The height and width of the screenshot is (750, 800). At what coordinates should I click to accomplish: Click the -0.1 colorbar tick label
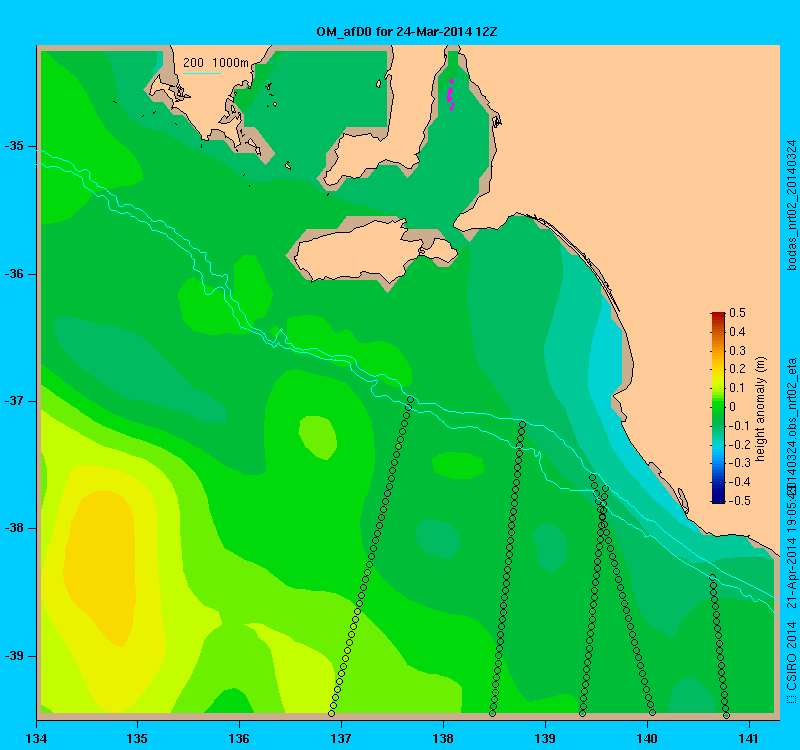(739, 426)
